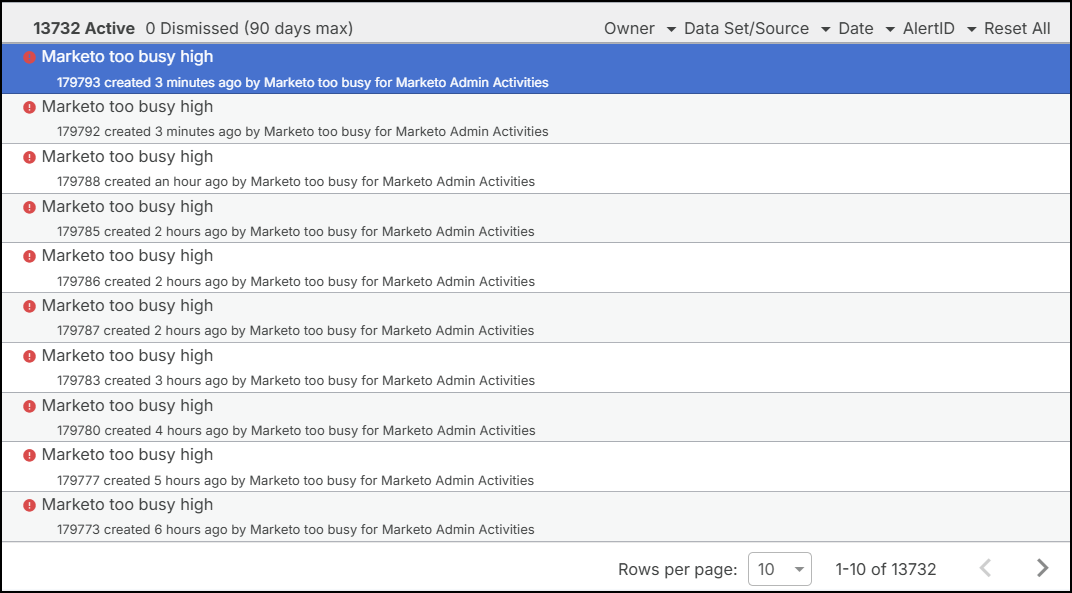This screenshot has width=1072, height=593.
Task: Open the AlertID filter dropdown
Action: pyautogui.click(x=939, y=29)
